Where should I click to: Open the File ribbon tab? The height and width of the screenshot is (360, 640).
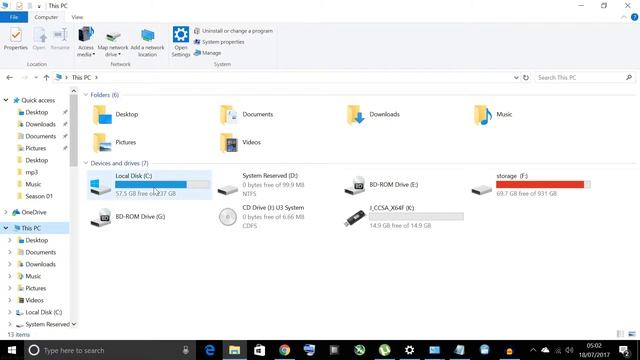pyautogui.click(x=14, y=17)
